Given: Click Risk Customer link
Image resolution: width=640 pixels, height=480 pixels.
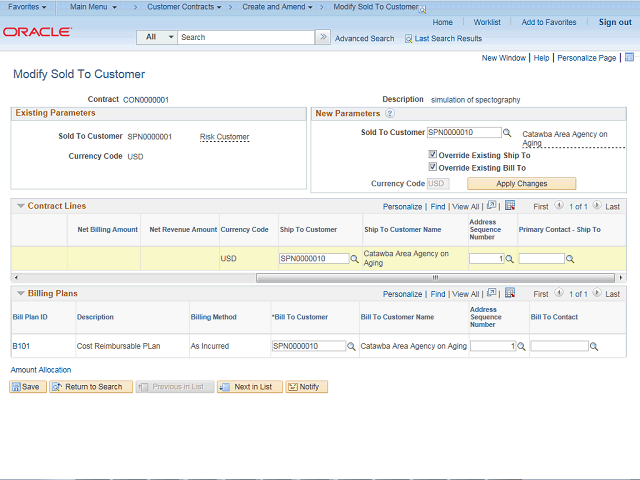Looking at the screenshot, I should click(x=224, y=137).
